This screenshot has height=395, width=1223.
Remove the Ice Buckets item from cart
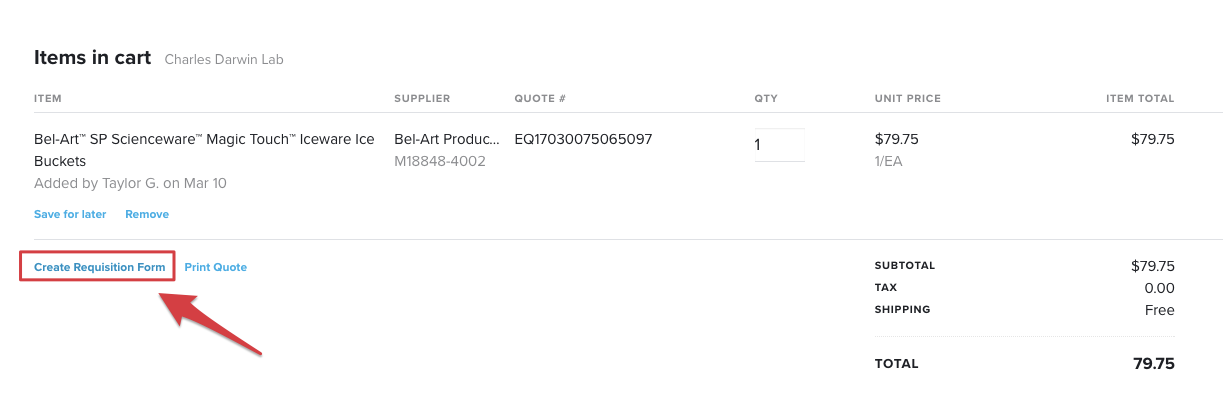(147, 214)
